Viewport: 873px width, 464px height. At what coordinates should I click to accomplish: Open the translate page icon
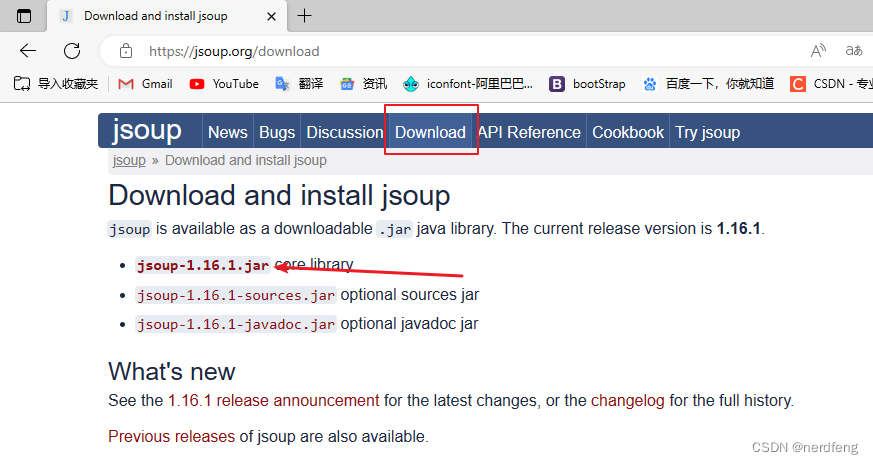[x=854, y=51]
